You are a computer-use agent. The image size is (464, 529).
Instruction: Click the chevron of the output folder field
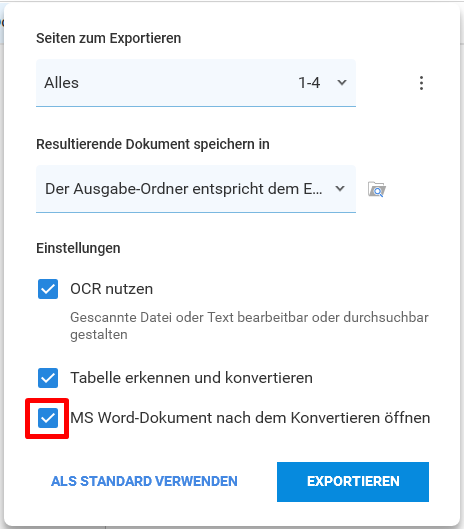coord(340,189)
